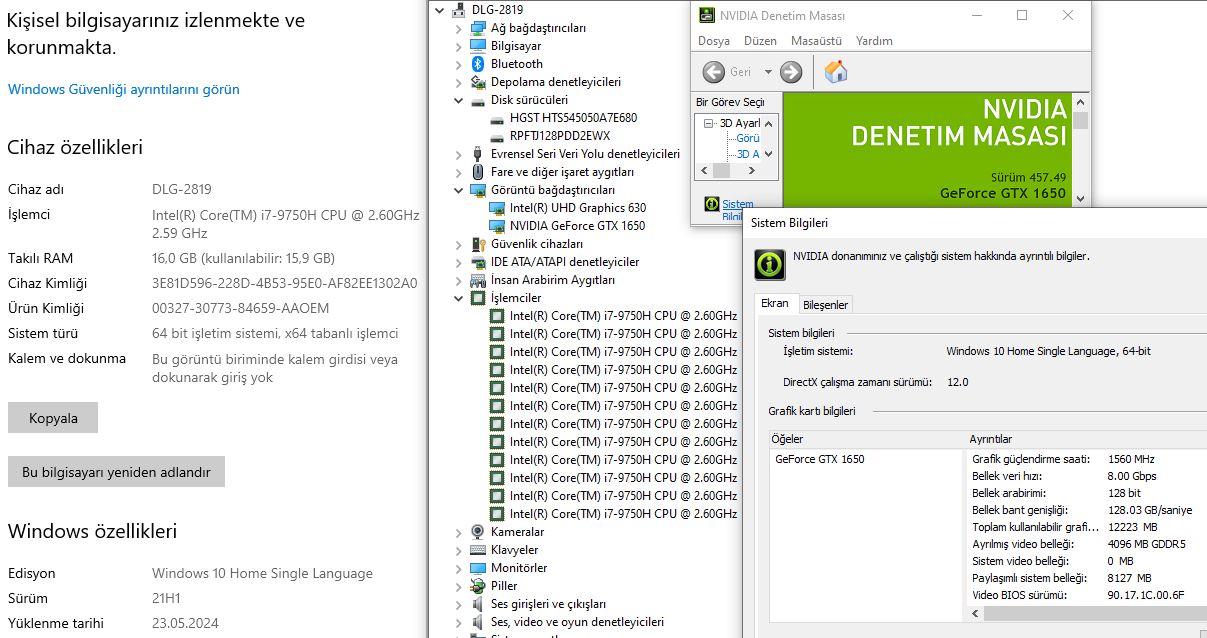Select the NVIDIA GeForce GTX 1650 adapter icon
The image size is (1207, 638).
[x=497, y=226]
